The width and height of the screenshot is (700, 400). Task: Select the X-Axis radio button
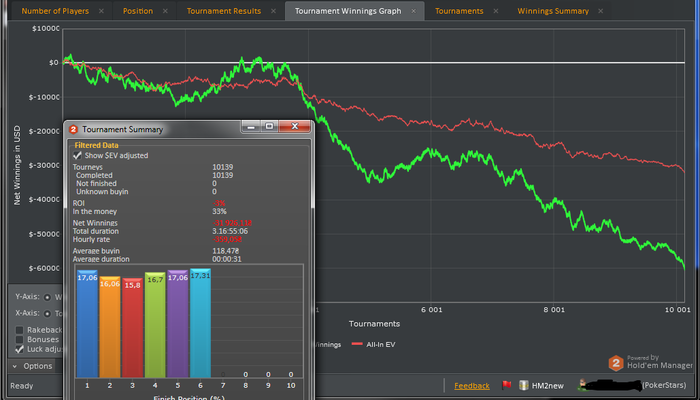pos(47,313)
